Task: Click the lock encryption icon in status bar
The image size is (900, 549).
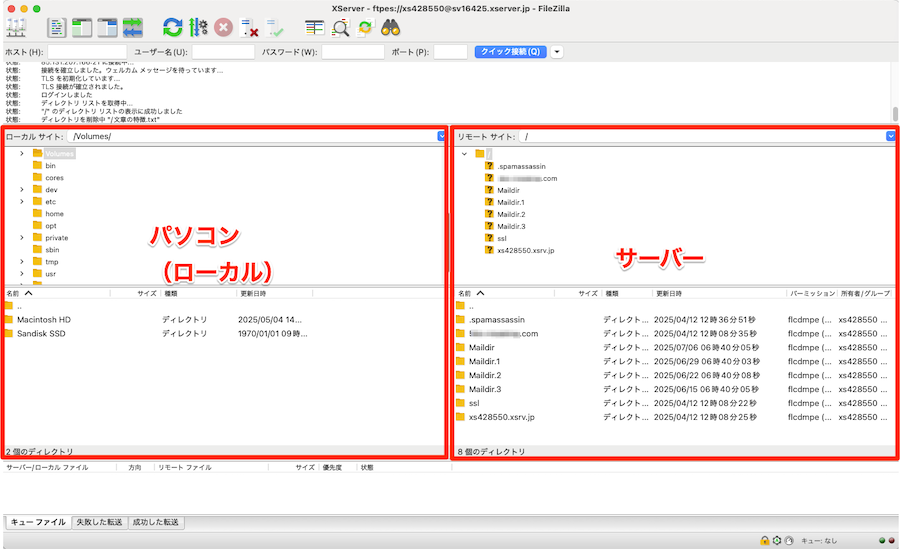Action: [x=765, y=540]
